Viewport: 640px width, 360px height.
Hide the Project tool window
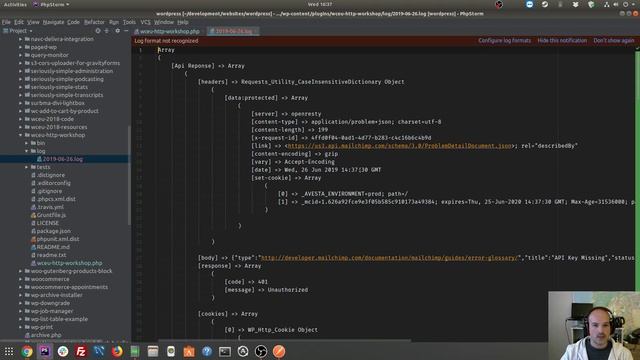click(126, 31)
